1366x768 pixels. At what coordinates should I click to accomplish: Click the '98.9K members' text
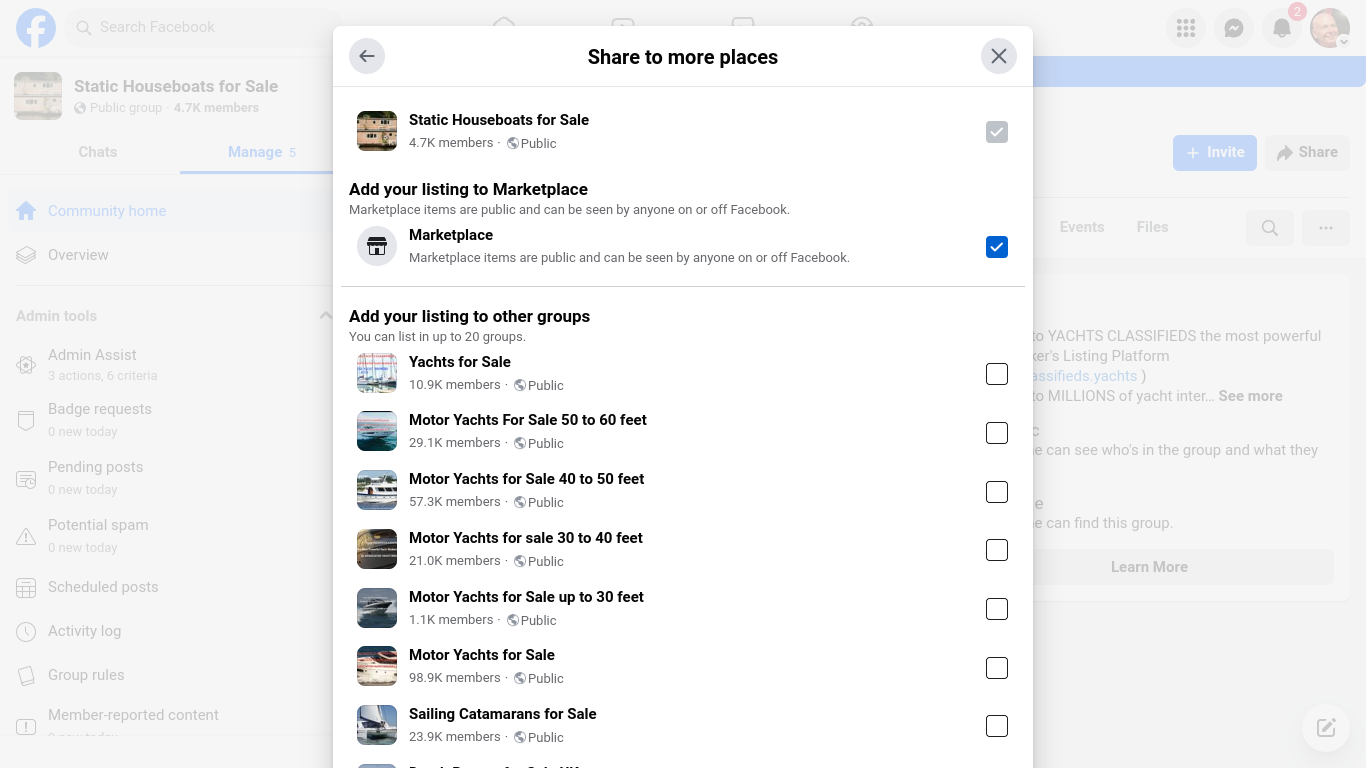455,678
